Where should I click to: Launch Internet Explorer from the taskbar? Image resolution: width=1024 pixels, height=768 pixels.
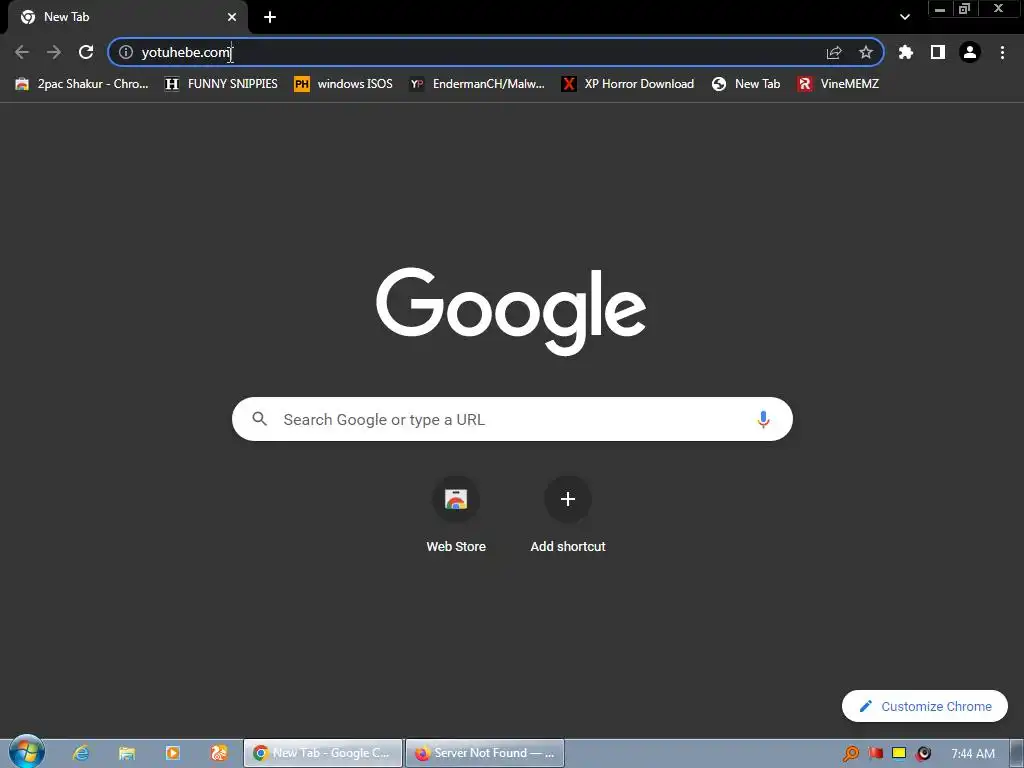point(81,753)
